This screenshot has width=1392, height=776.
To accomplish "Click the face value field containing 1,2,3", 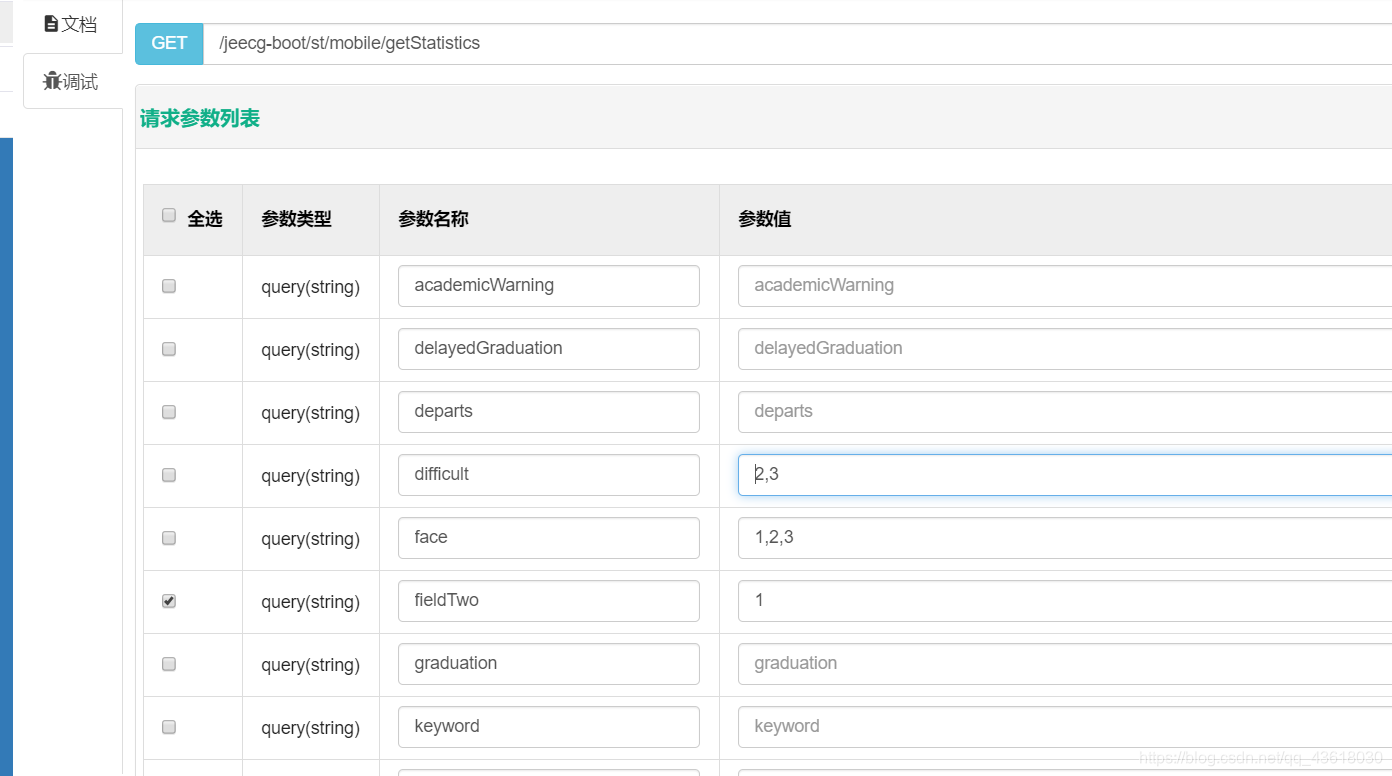I will 1065,538.
